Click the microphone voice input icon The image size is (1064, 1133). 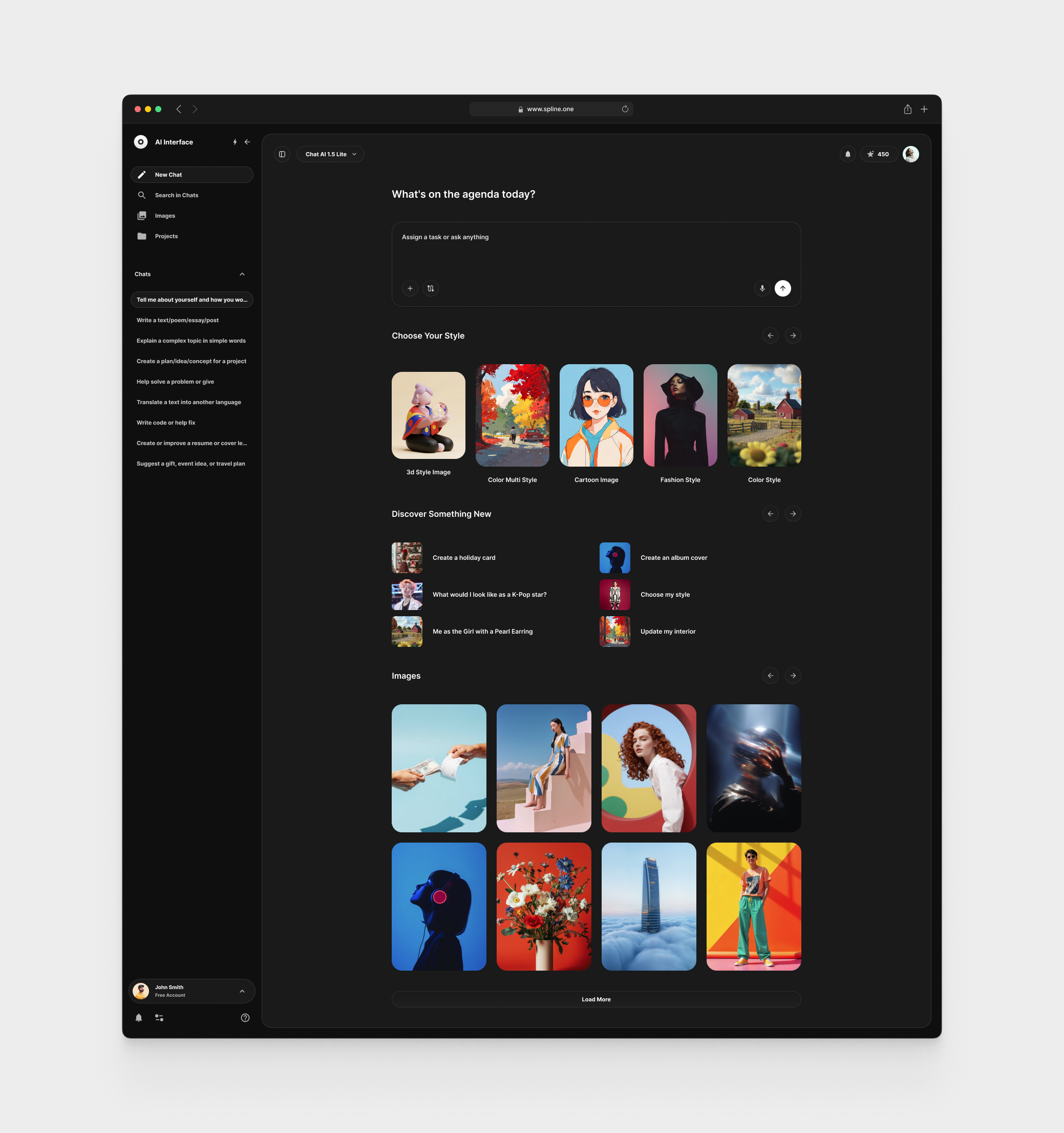(762, 288)
